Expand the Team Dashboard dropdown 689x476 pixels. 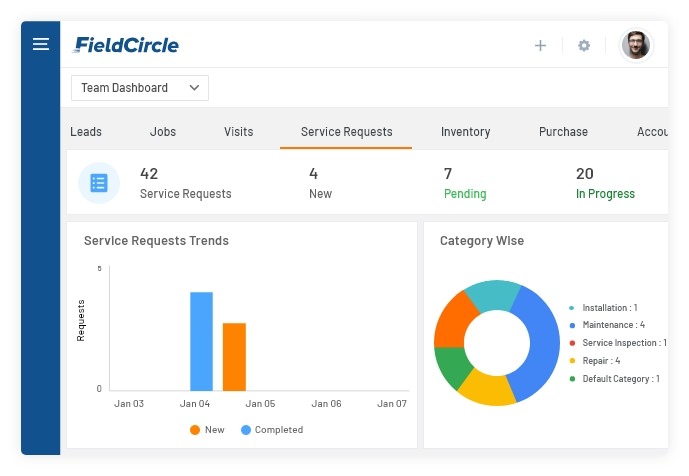coord(140,88)
